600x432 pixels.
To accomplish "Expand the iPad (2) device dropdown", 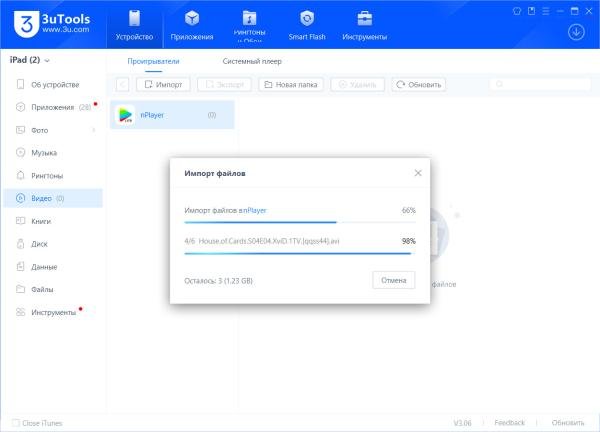I will [29, 60].
